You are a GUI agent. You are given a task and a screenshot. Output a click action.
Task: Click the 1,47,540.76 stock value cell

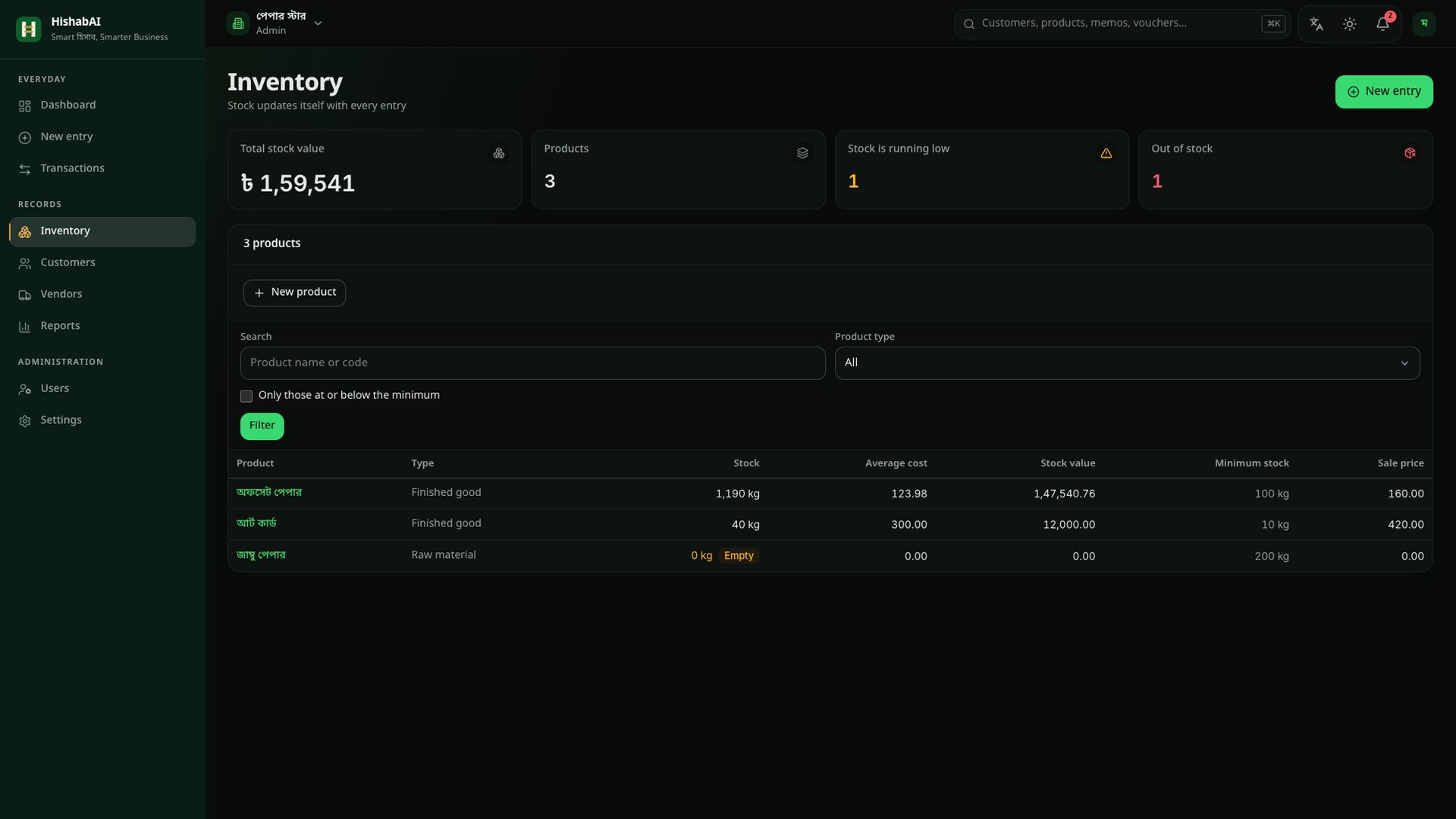pos(1065,494)
